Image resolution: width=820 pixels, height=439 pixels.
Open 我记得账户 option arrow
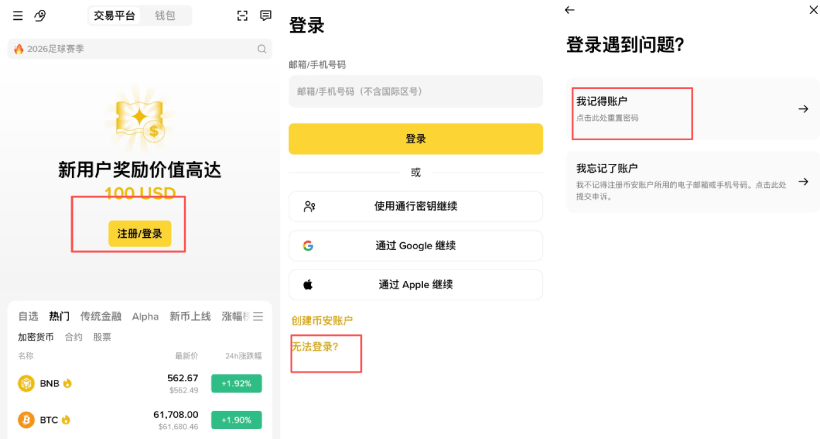point(803,109)
